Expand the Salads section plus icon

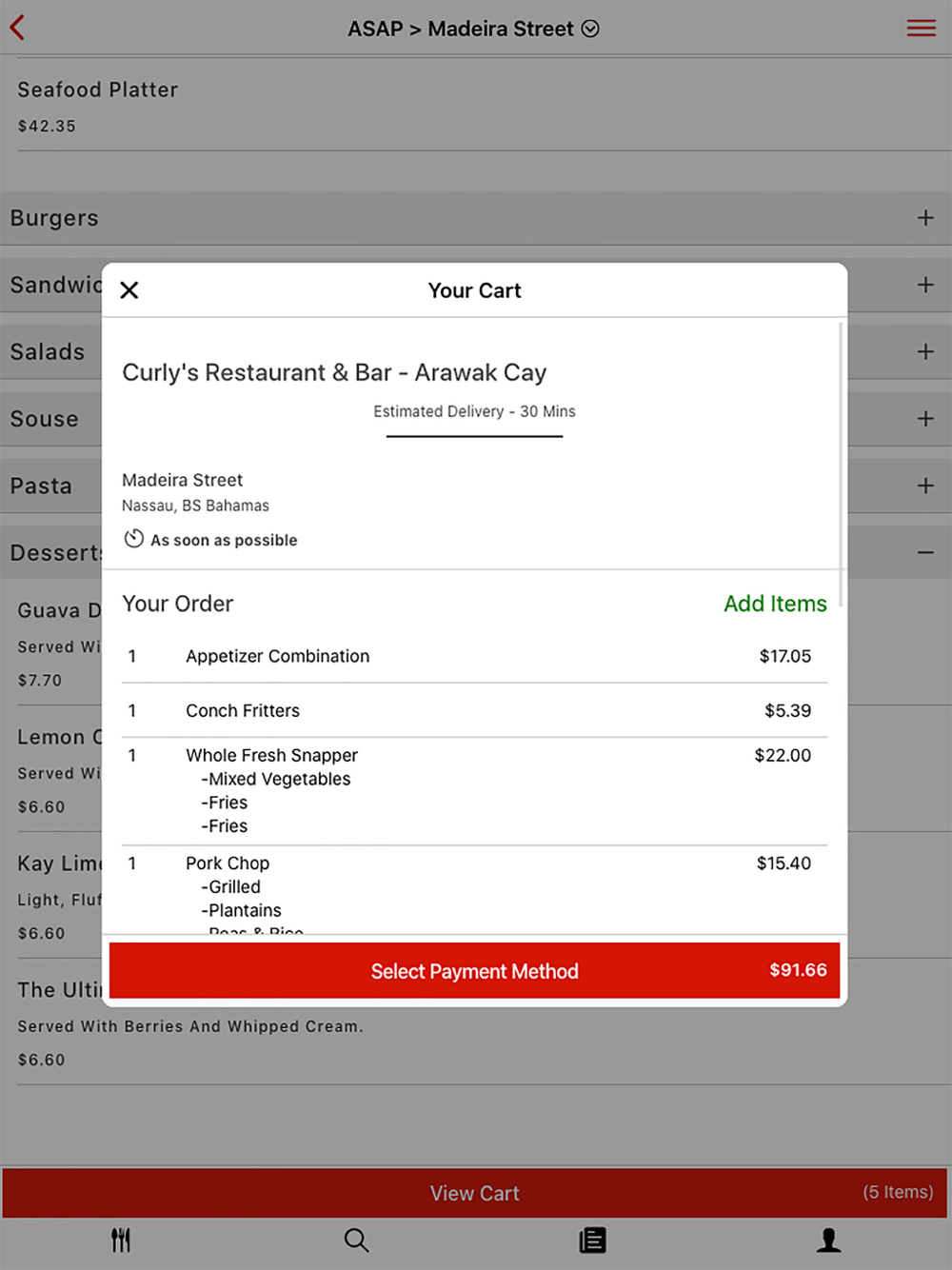pos(925,352)
